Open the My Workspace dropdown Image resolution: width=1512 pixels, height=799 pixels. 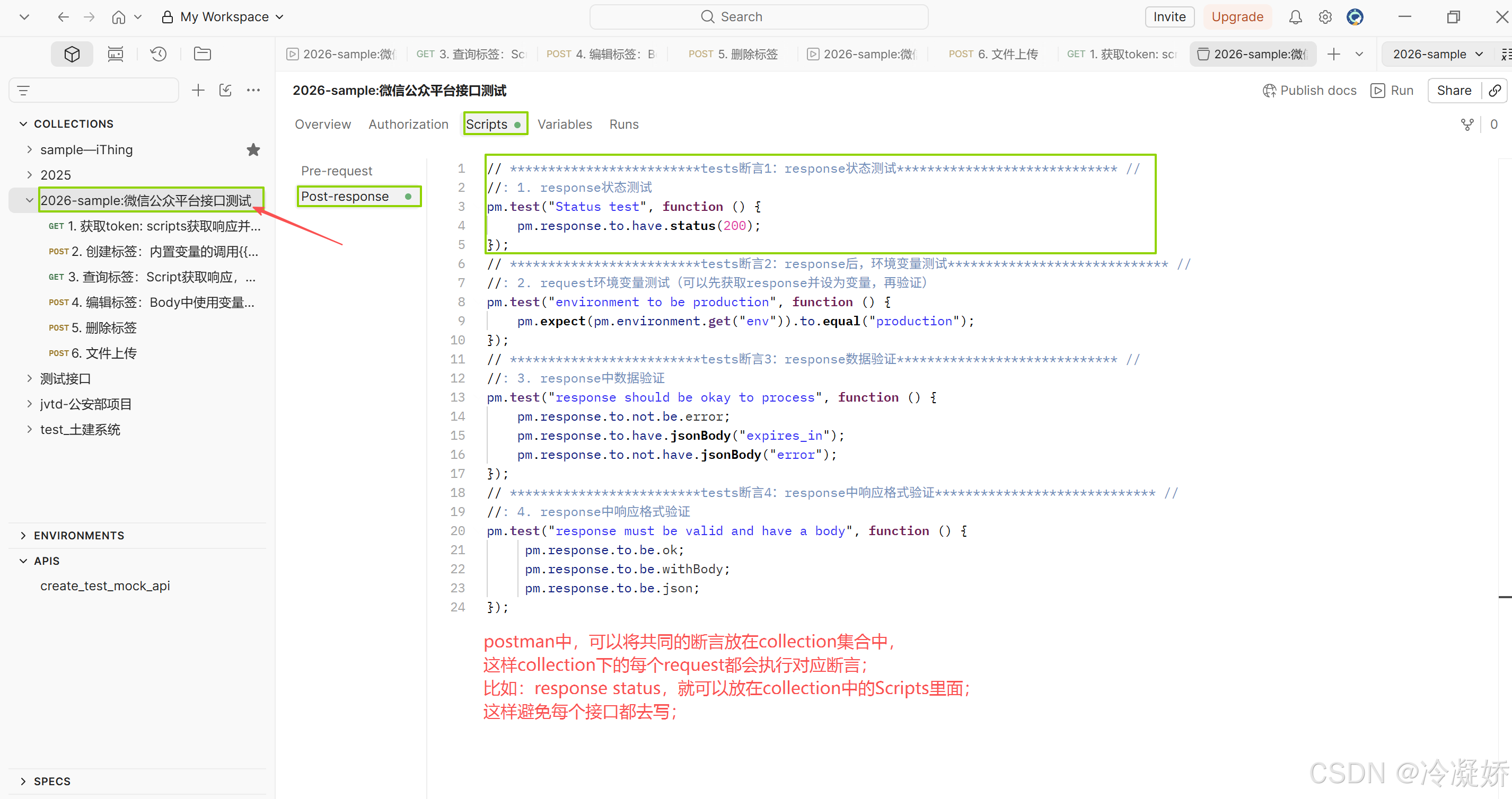pos(223,17)
